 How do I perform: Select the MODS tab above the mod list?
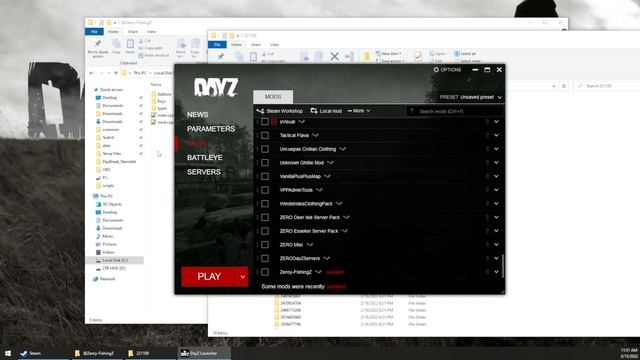click(273, 97)
